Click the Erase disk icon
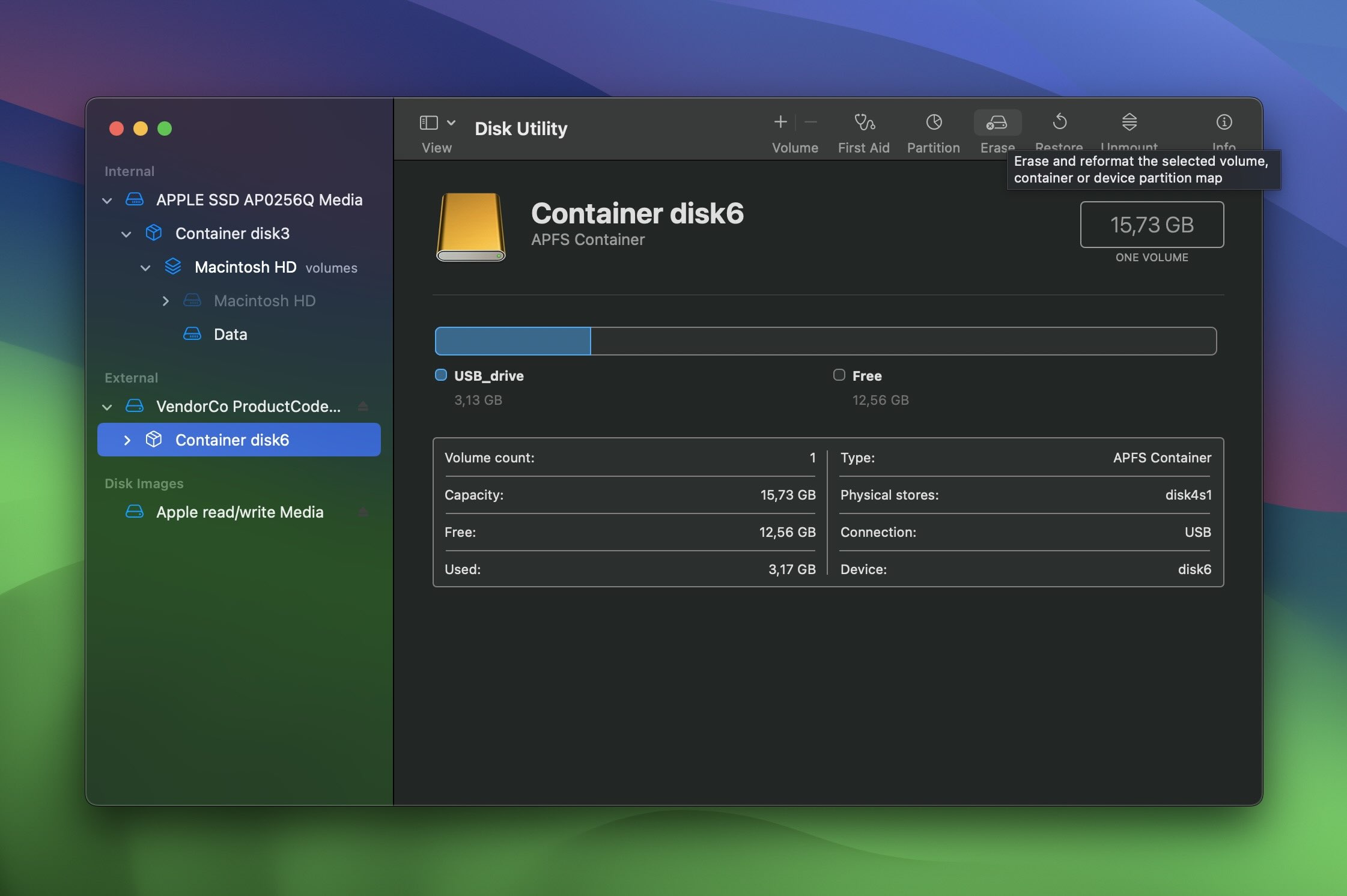This screenshot has height=896, width=1347. click(997, 123)
